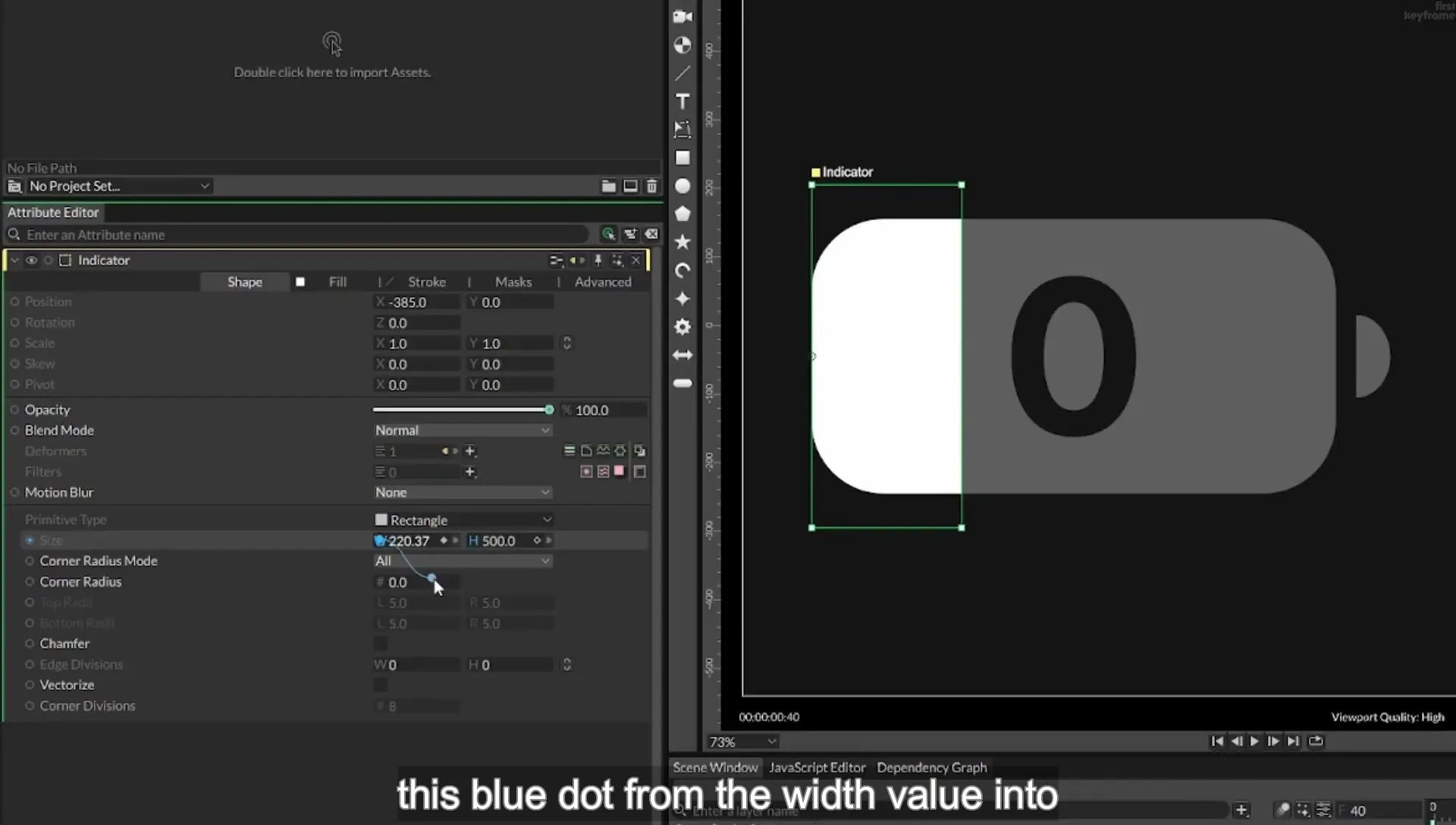Switch to the Stroke tab
1456x825 pixels.
click(x=427, y=282)
